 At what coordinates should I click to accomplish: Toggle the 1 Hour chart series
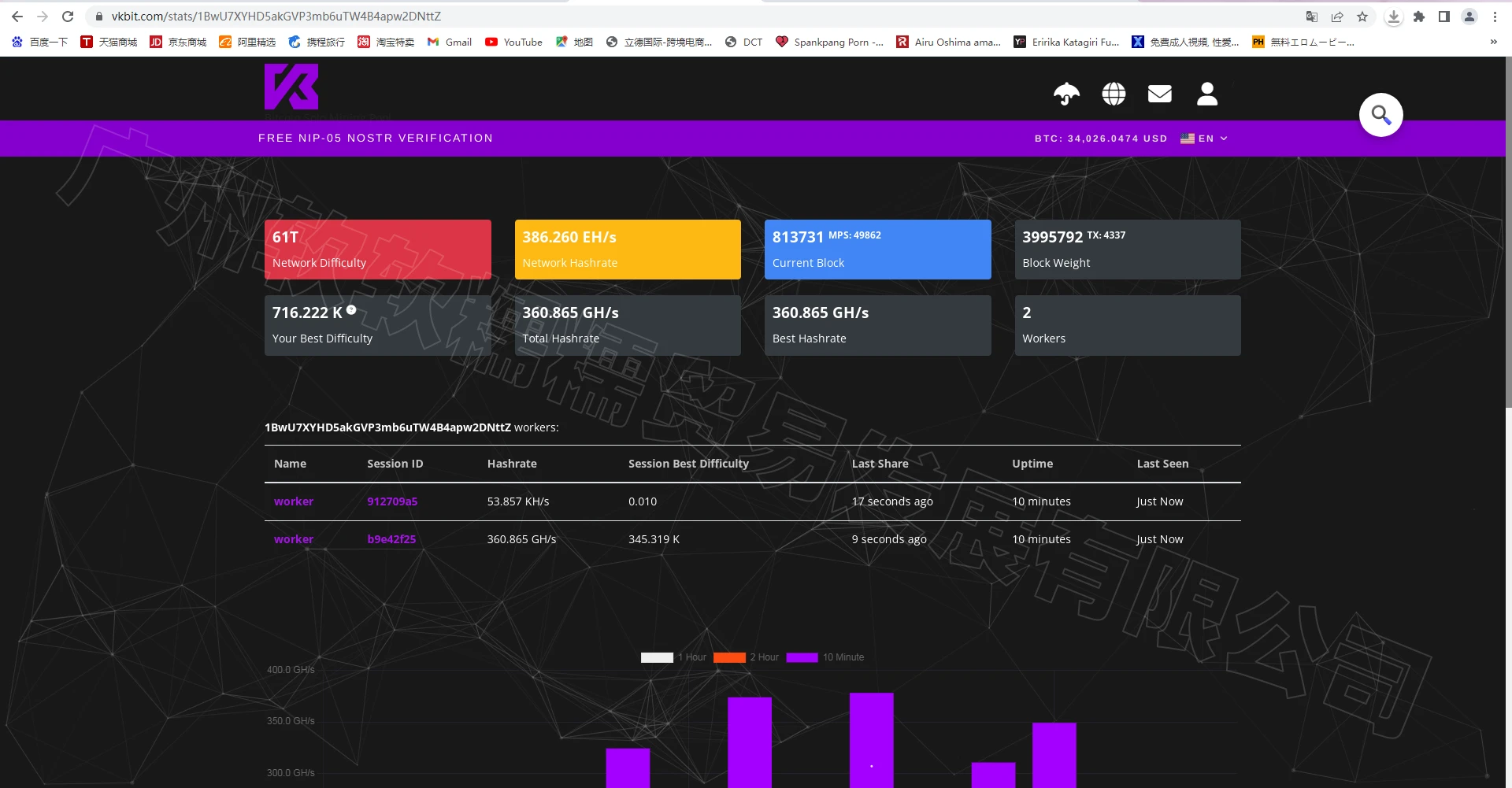tap(673, 657)
